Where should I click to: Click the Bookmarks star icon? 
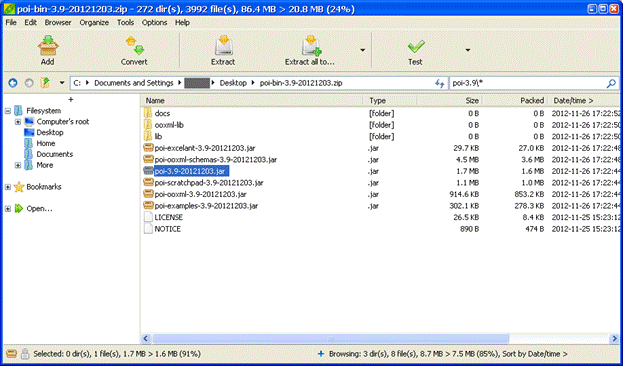click(x=19, y=187)
